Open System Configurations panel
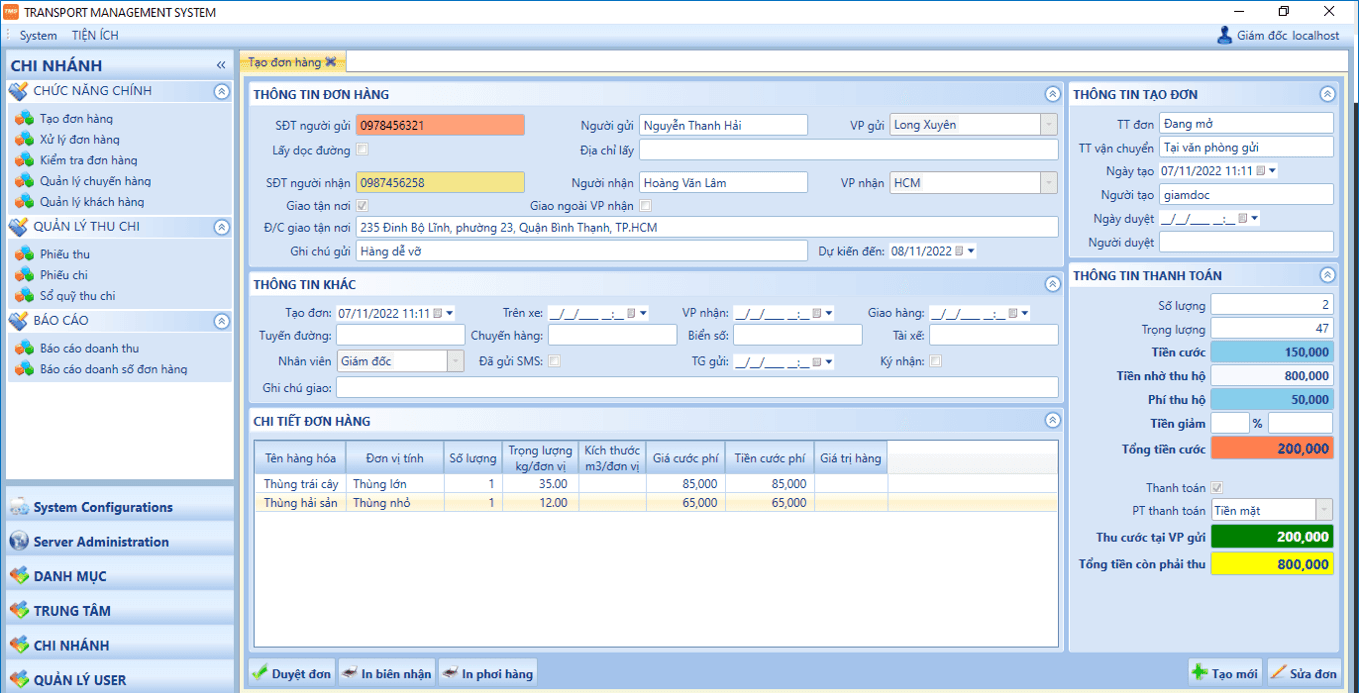Image resolution: width=1359 pixels, height=693 pixels. tap(102, 508)
